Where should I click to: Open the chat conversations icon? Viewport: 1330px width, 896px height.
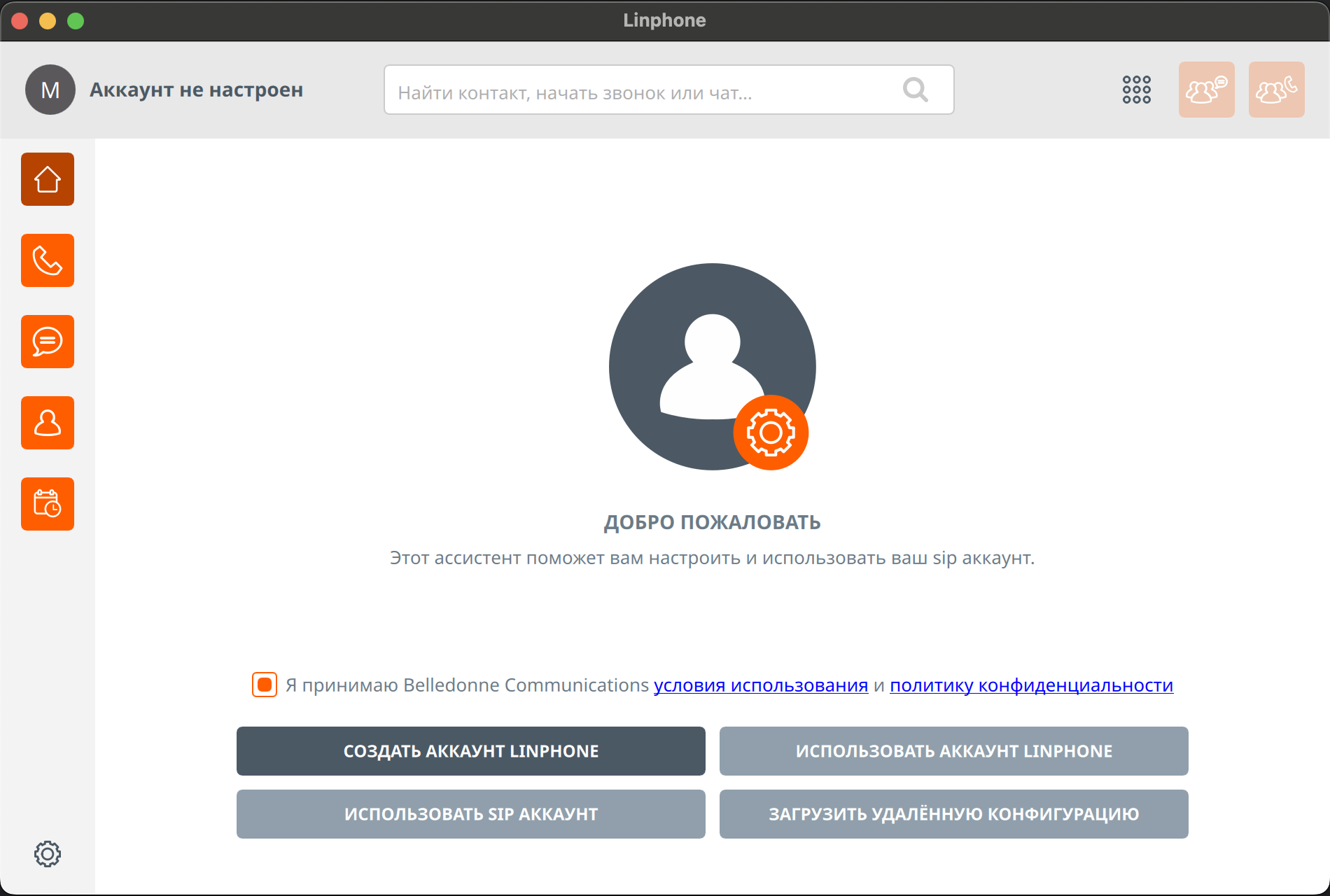coord(48,342)
